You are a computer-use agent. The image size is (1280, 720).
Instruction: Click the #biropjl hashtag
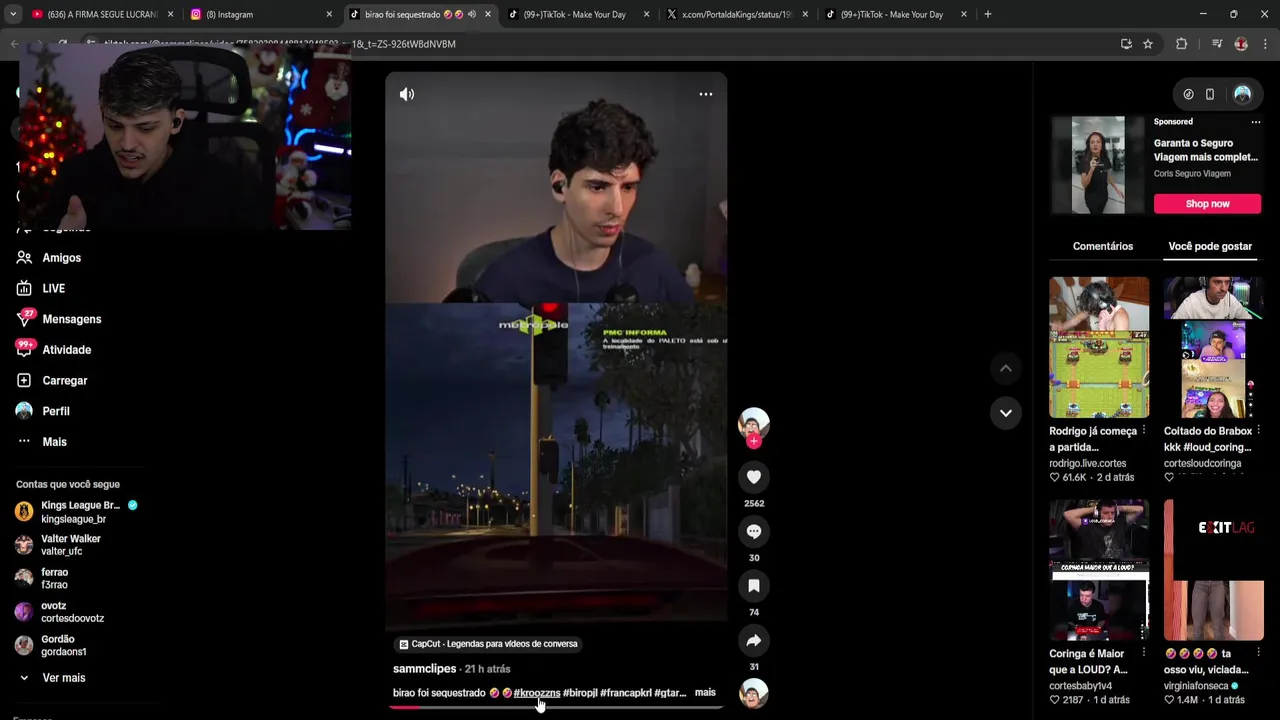[x=580, y=692]
